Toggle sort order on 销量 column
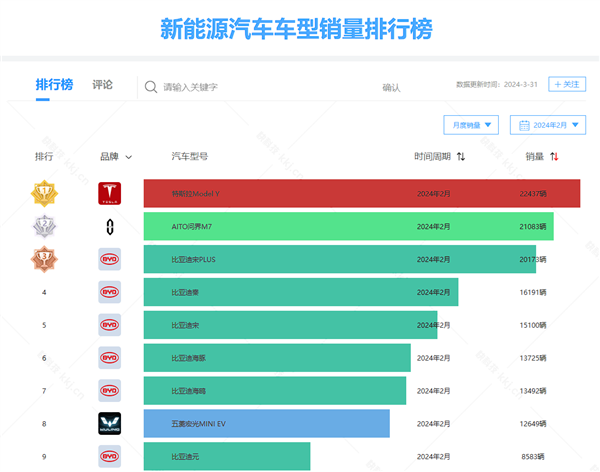This screenshot has width=600, height=472. coord(554,157)
